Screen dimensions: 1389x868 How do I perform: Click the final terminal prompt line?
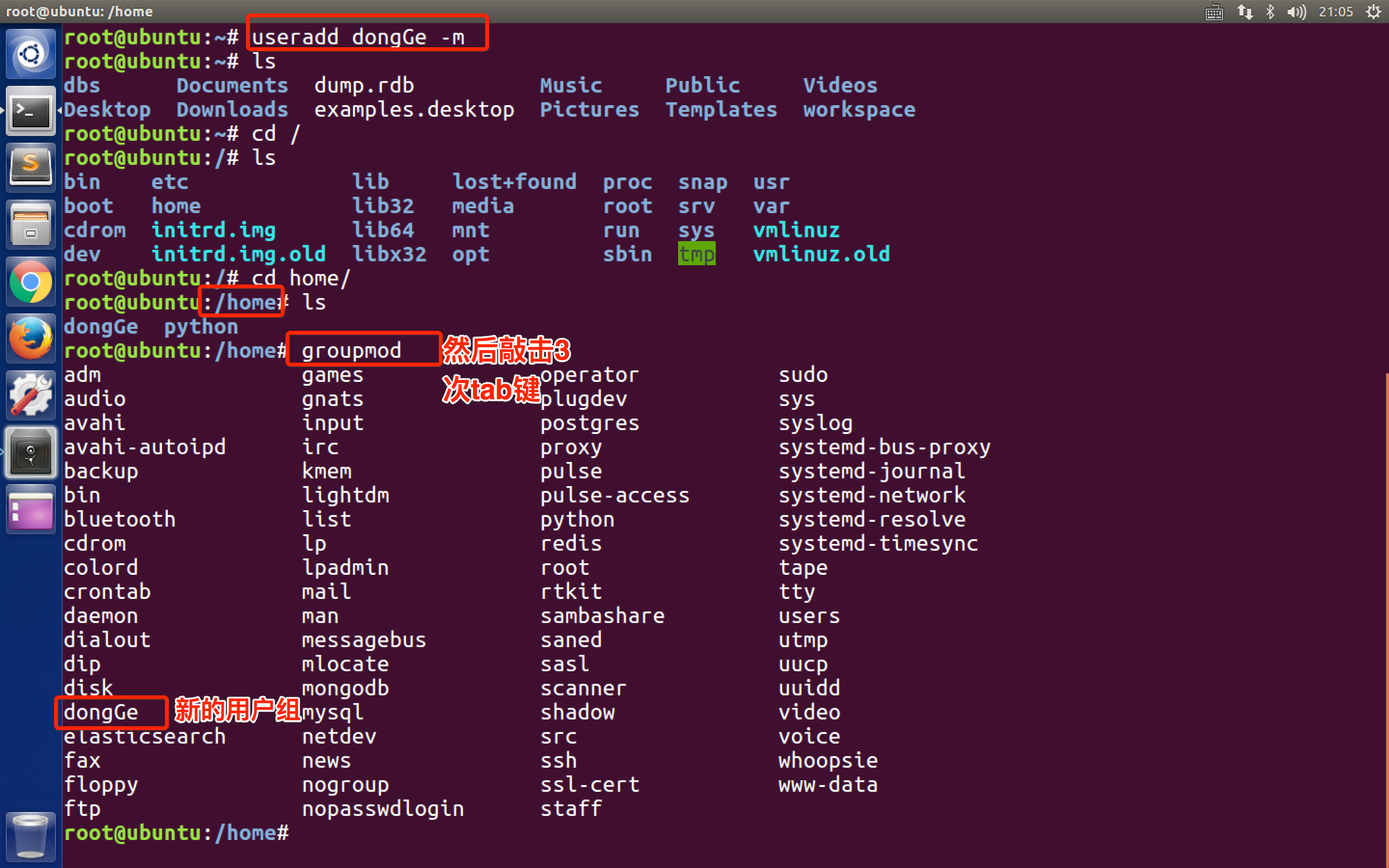[176, 832]
